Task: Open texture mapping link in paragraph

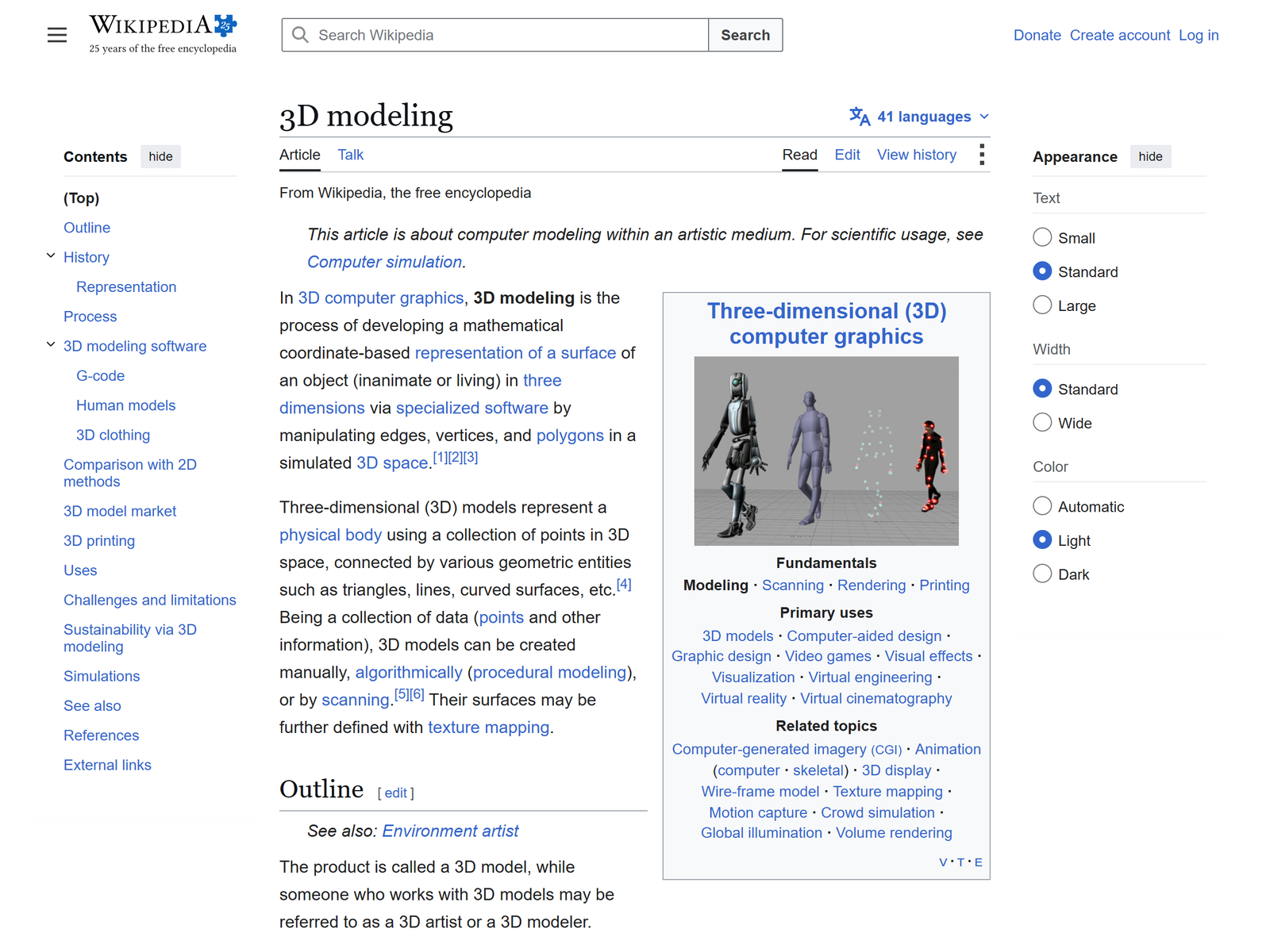Action: [489, 727]
